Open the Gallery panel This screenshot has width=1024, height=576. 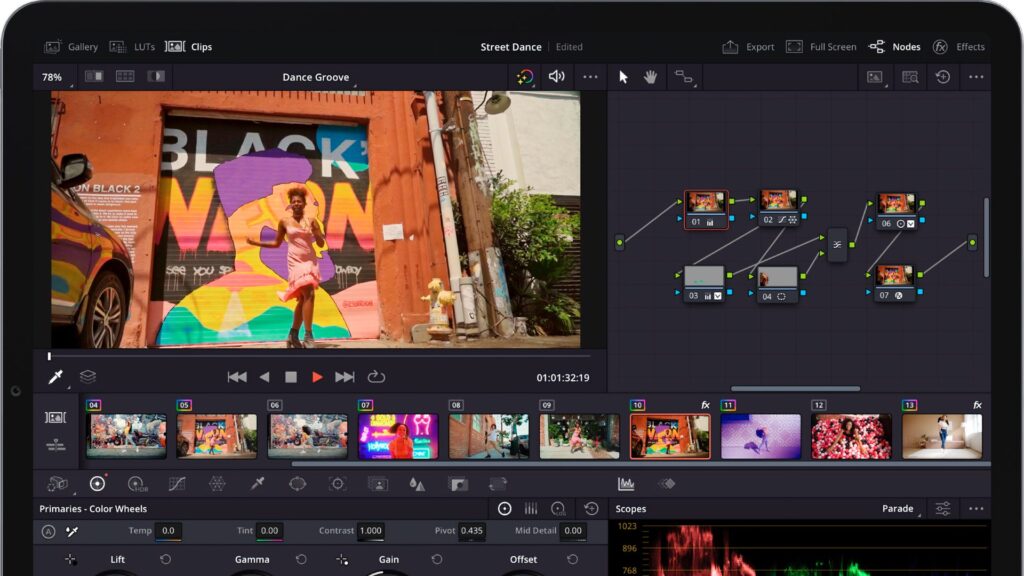coord(71,47)
